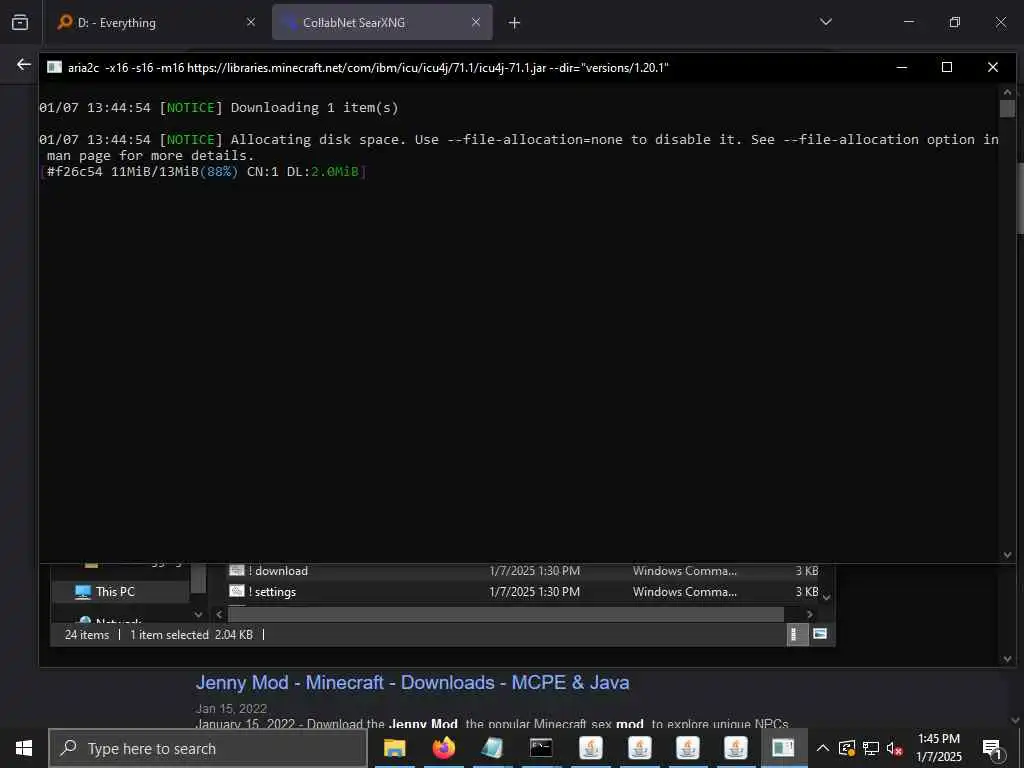Click the 'Allocating disk space' notice line
The height and width of the screenshot is (768, 1024).
519,148
